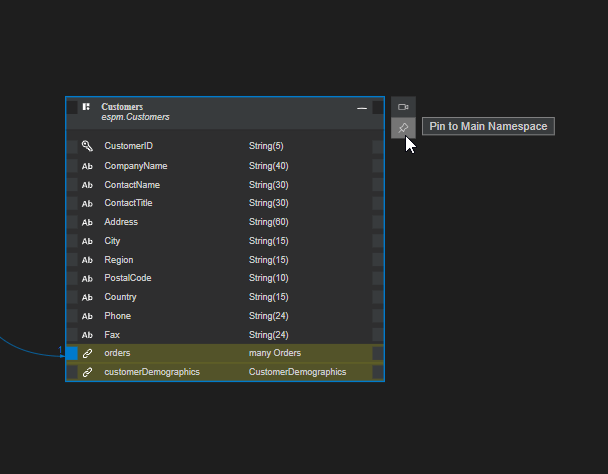Select the PostalCode field name
The width and height of the screenshot is (608, 474).
128,278
